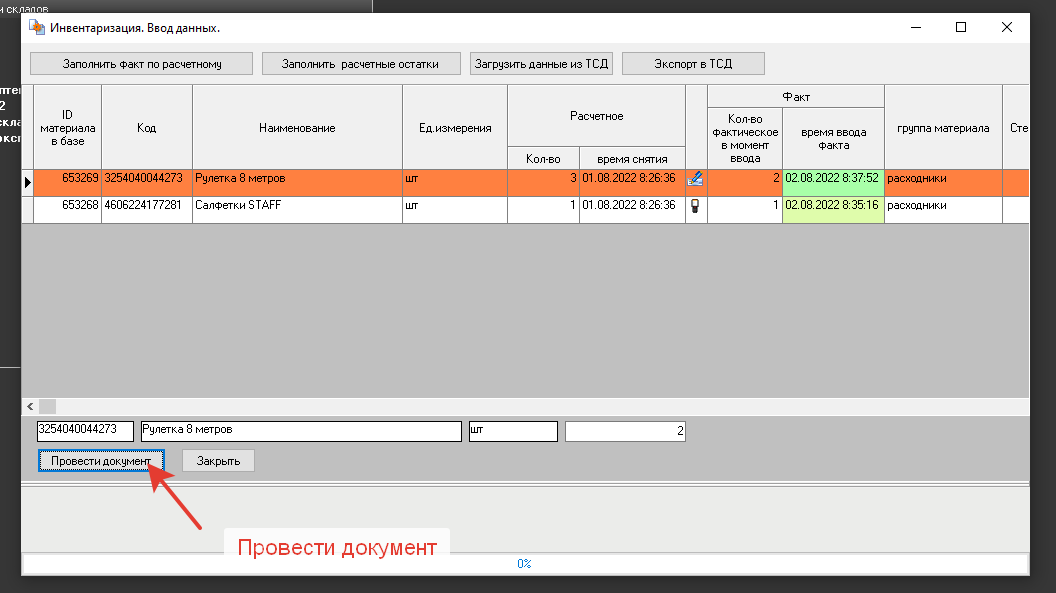Click the Код column header

click(147, 128)
